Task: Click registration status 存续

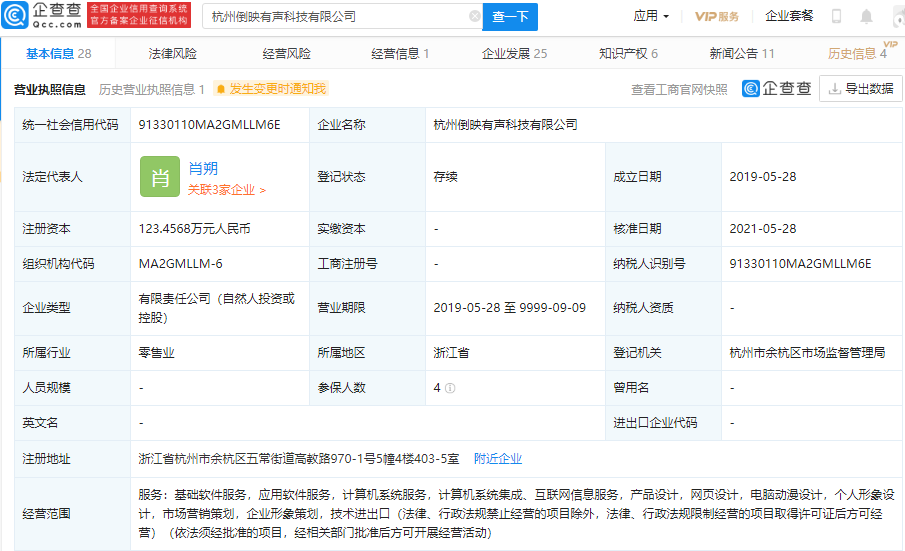Action: coord(446,177)
